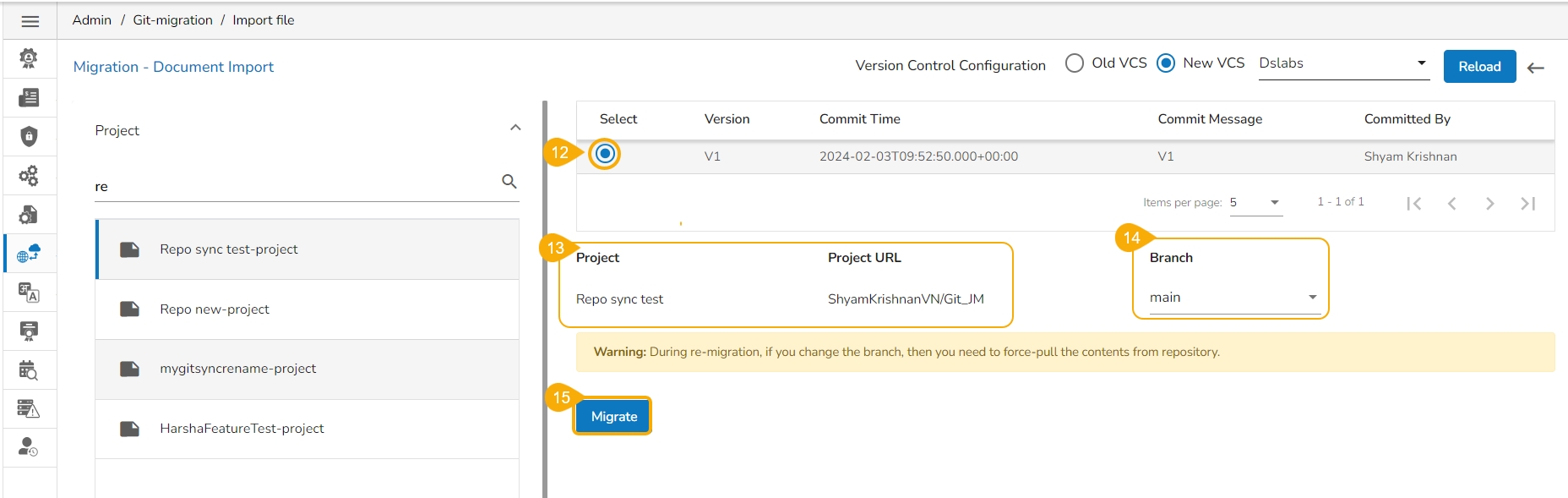Open the Items per page dropdown
Screen dimensions: 1568x498
coord(1256,203)
